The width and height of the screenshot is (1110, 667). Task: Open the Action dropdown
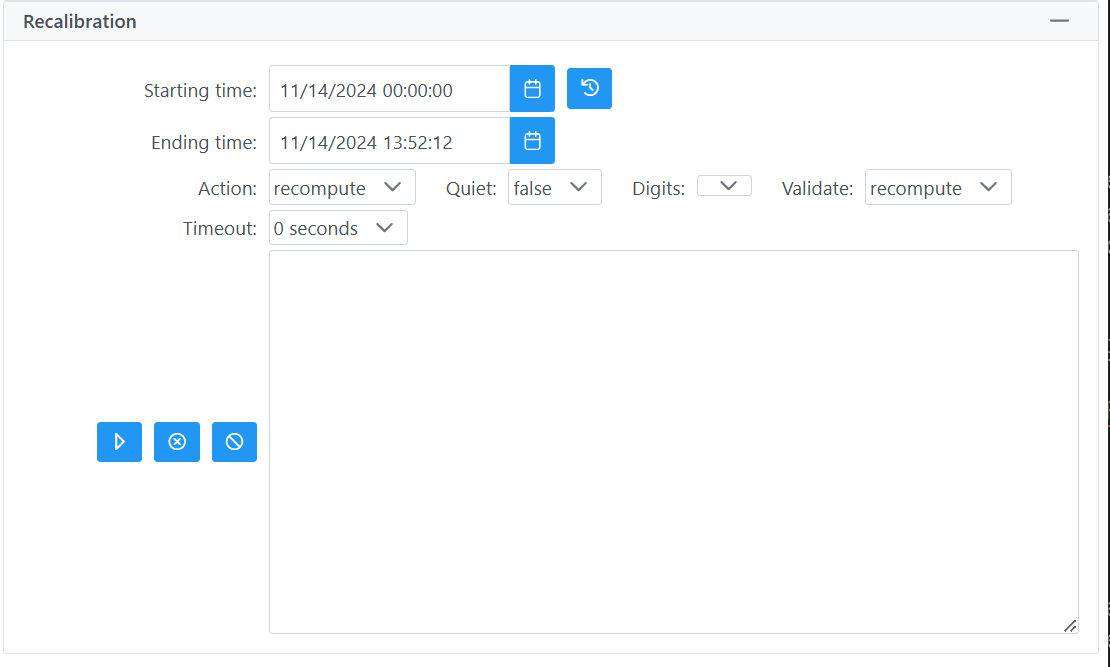343,188
